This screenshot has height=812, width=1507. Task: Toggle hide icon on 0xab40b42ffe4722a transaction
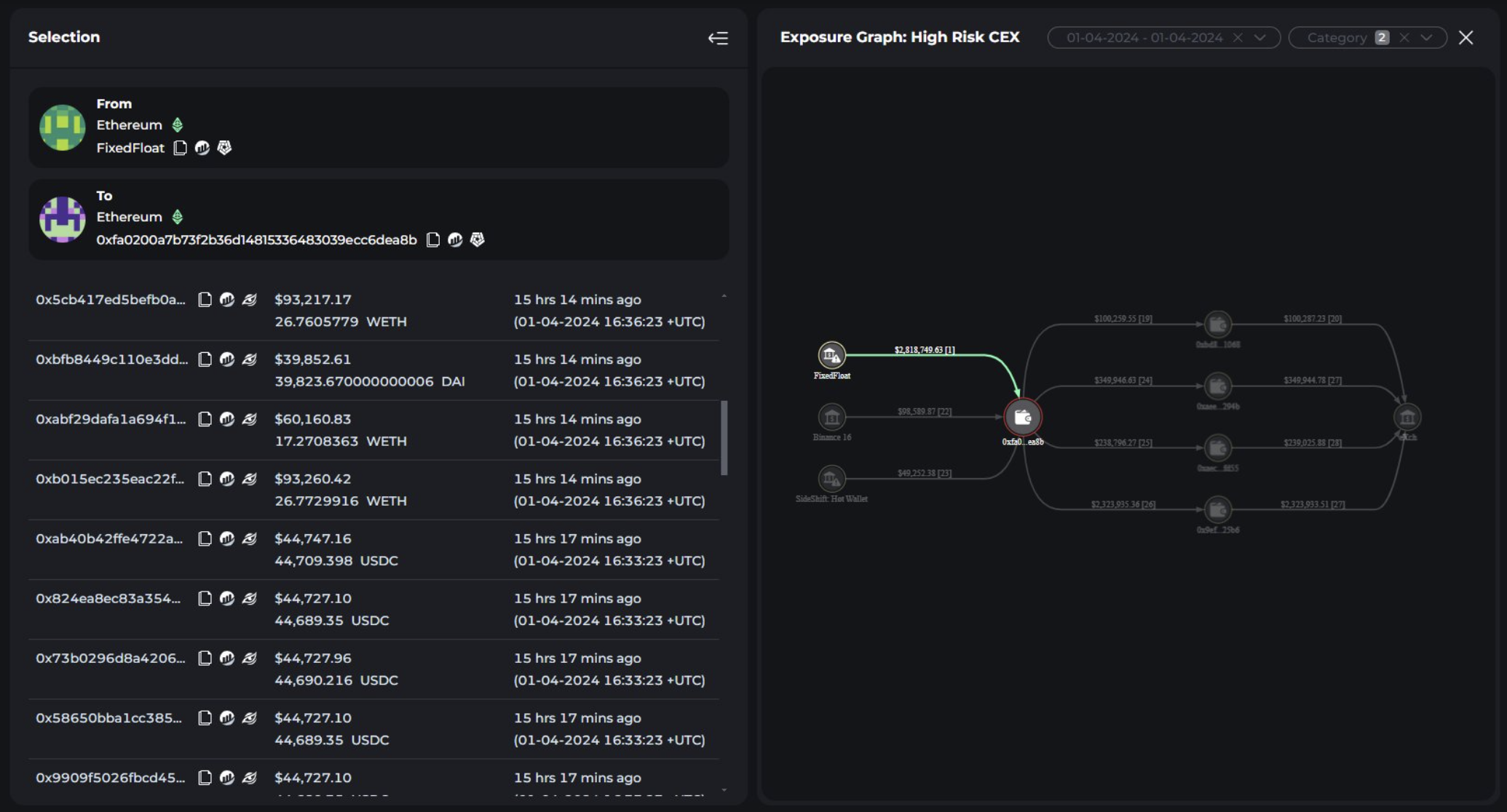coord(249,538)
